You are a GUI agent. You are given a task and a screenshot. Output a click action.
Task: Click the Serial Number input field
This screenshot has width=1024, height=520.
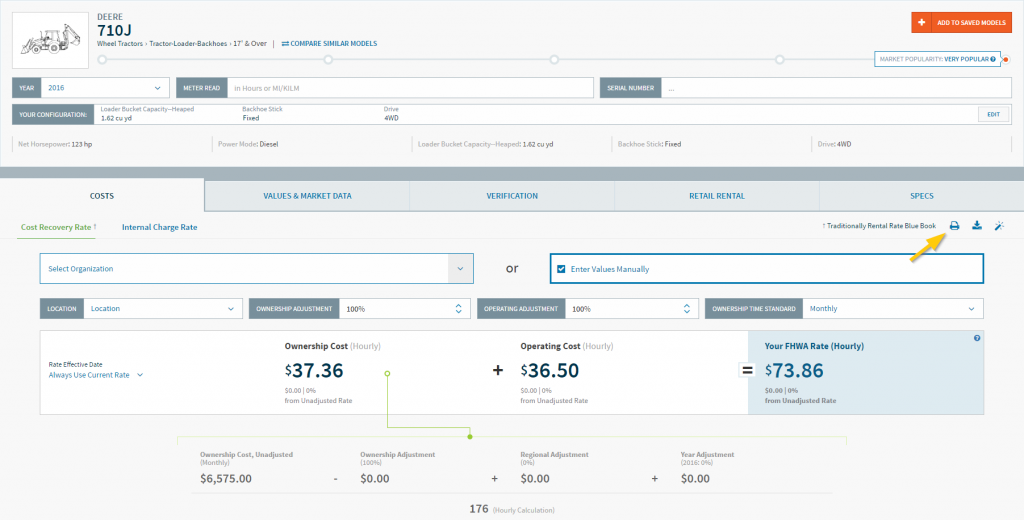tap(837, 88)
